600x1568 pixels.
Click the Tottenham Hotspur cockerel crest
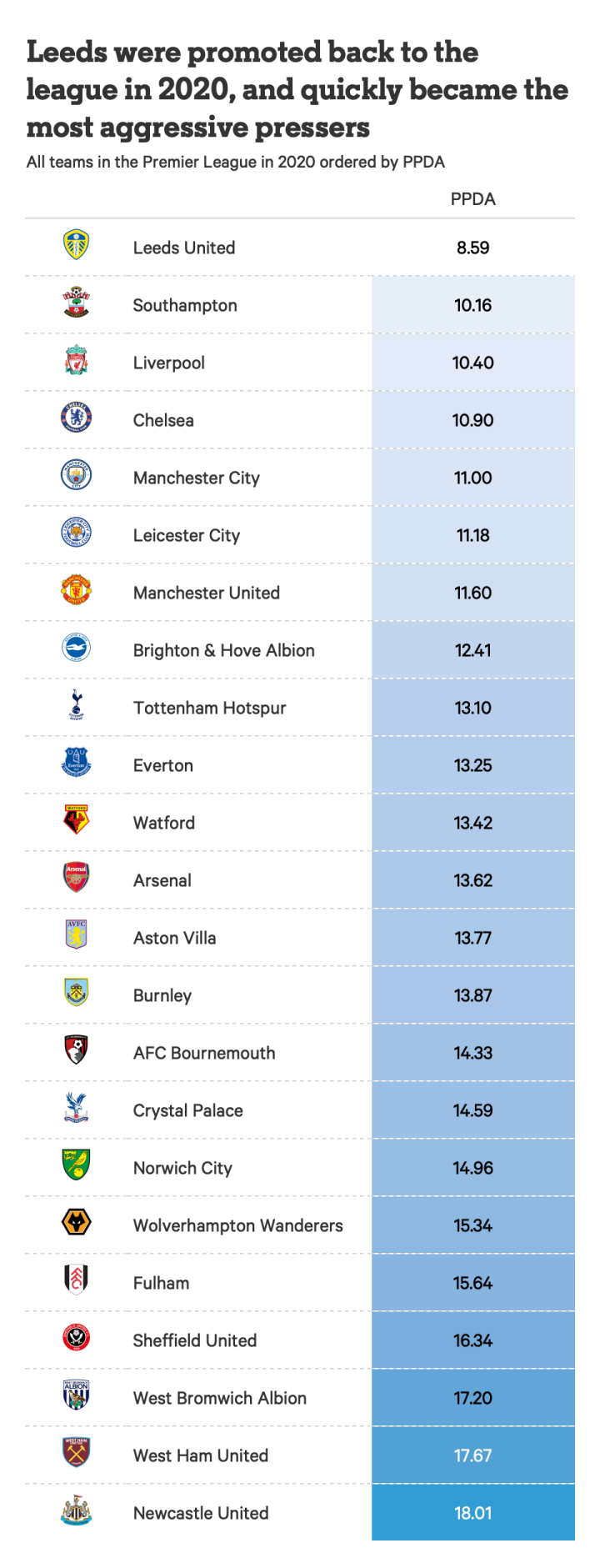point(77,706)
